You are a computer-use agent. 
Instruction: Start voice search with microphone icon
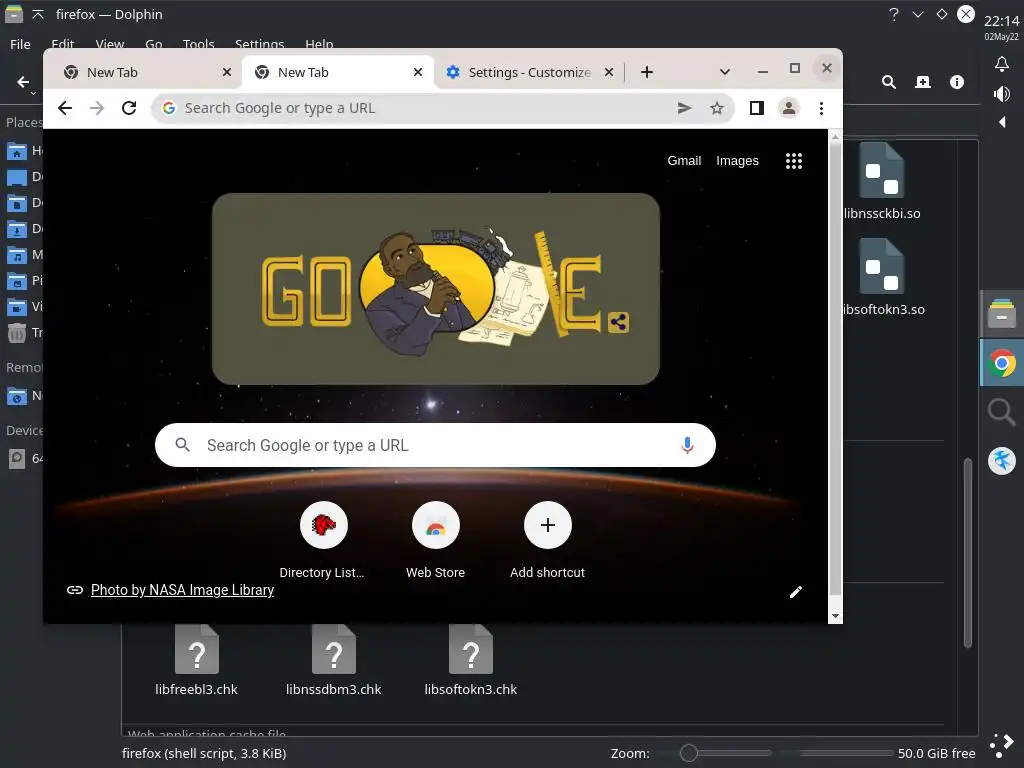coord(687,445)
